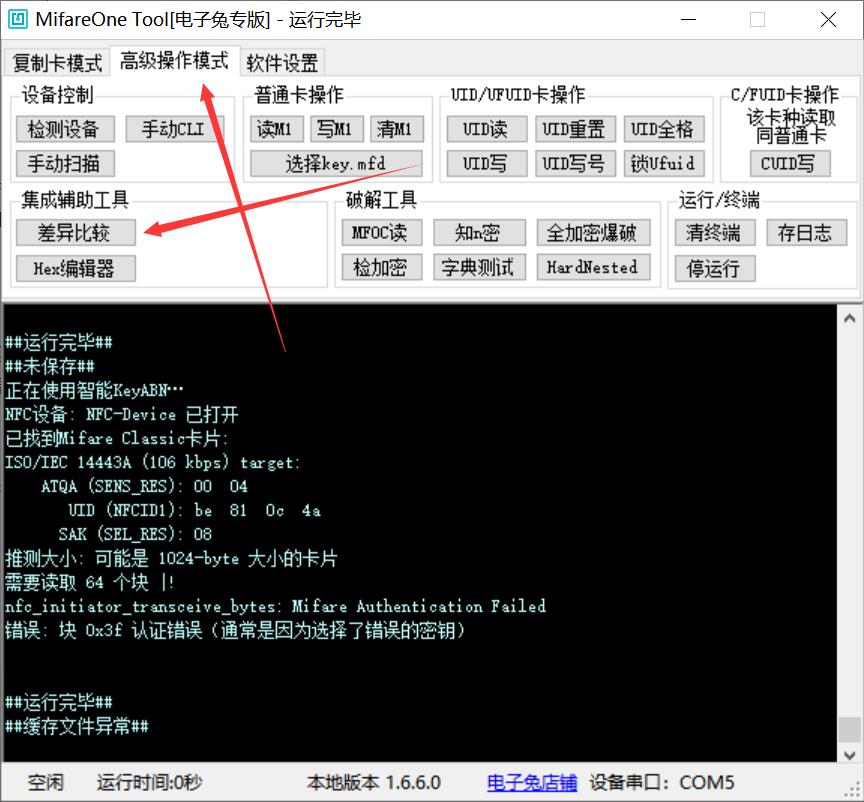Click 运行时间:0秒 in status bar

pos(149,782)
